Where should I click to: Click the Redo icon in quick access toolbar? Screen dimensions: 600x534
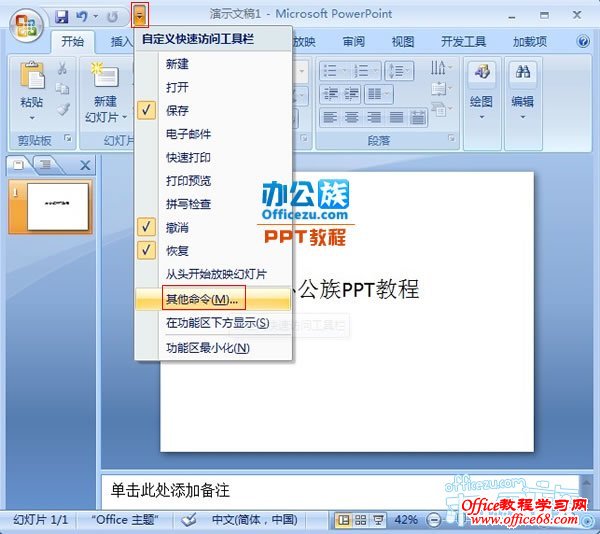[x=112, y=17]
